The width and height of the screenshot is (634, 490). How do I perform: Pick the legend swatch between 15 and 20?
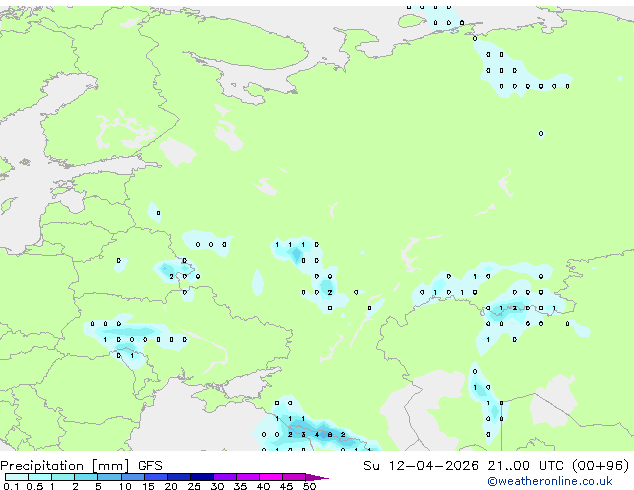[x=156, y=477]
